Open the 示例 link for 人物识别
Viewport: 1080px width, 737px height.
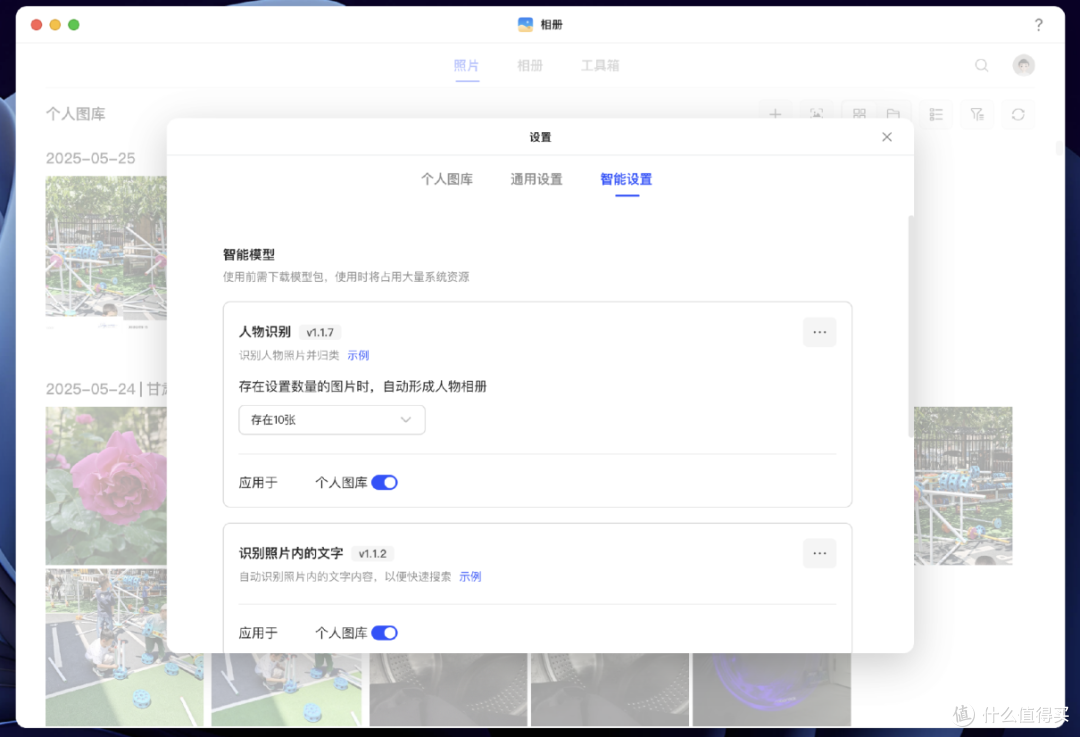point(358,355)
